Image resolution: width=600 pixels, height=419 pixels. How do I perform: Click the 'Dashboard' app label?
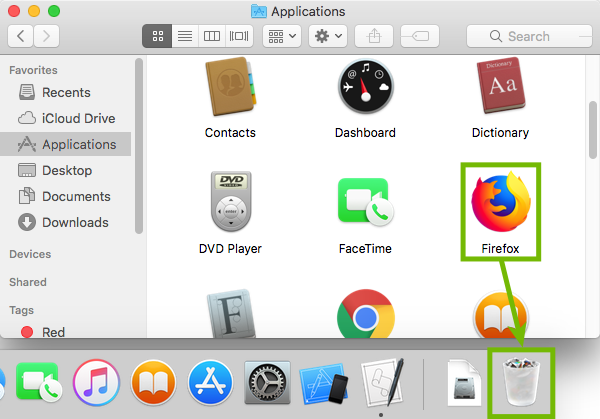[365, 133]
